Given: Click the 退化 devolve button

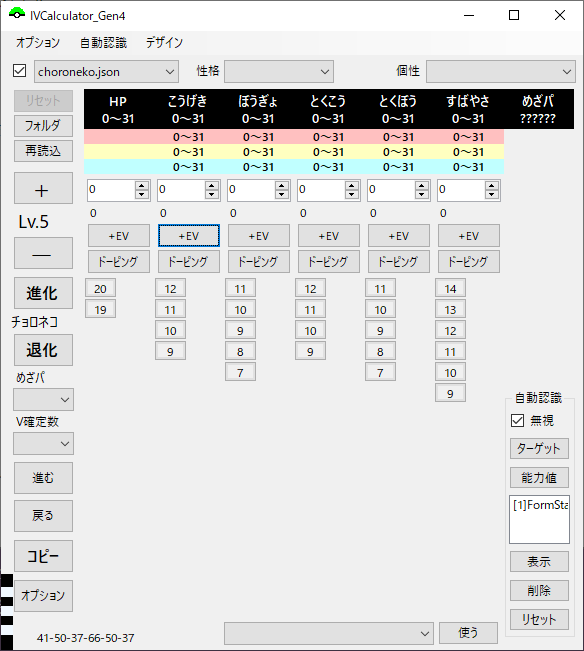Looking at the screenshot, I should (43, 350).
